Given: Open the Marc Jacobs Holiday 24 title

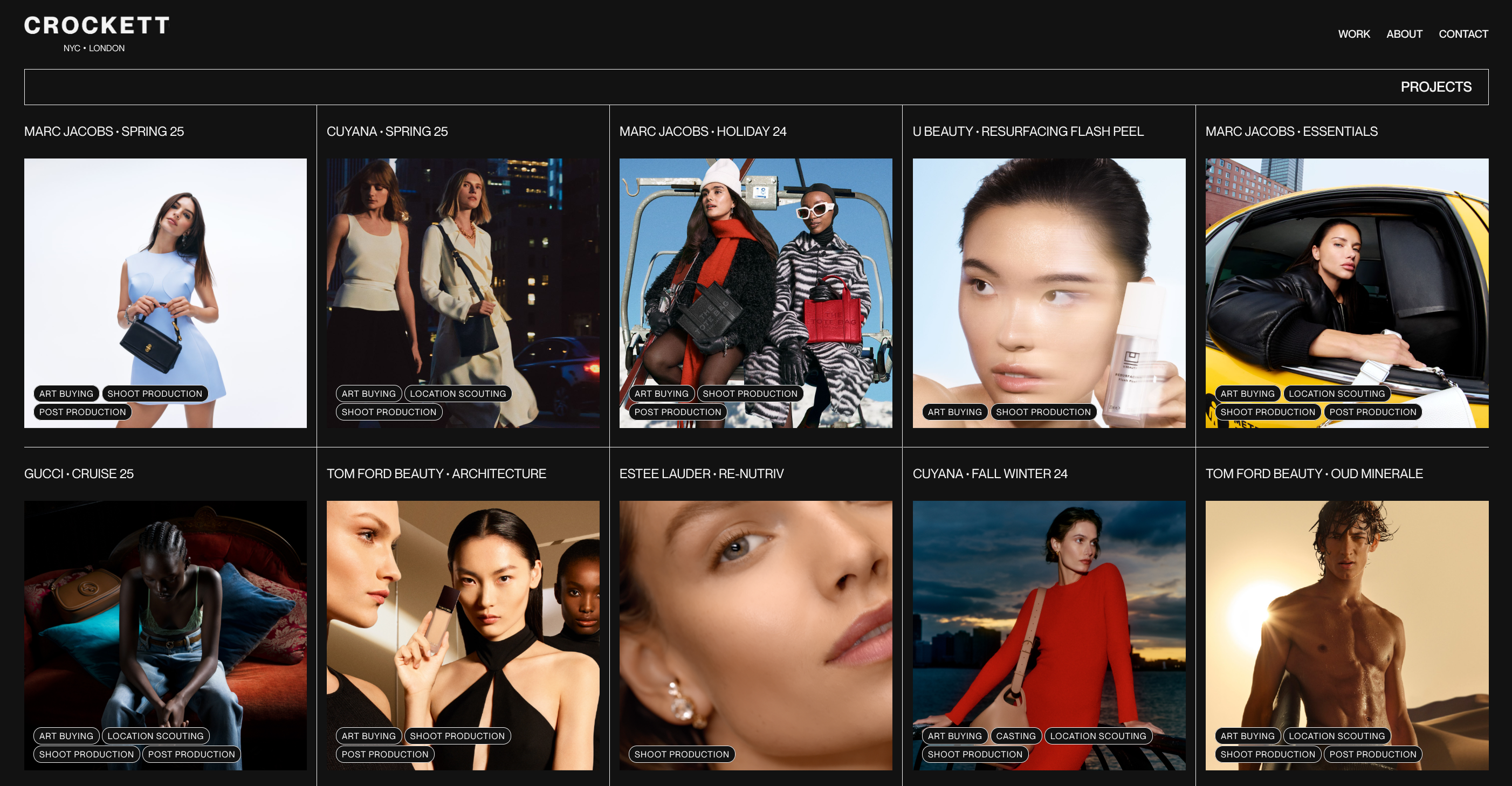Looking at the screenshot, I should click(x=703, y=132).
